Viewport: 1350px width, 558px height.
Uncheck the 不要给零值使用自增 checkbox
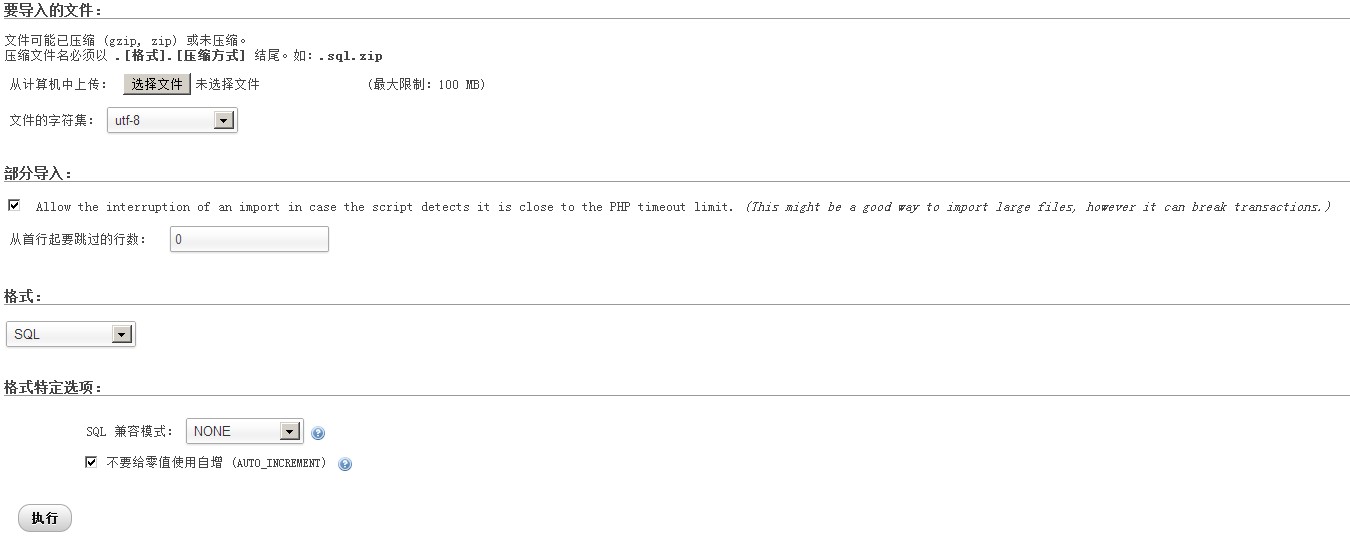[91, 462]
